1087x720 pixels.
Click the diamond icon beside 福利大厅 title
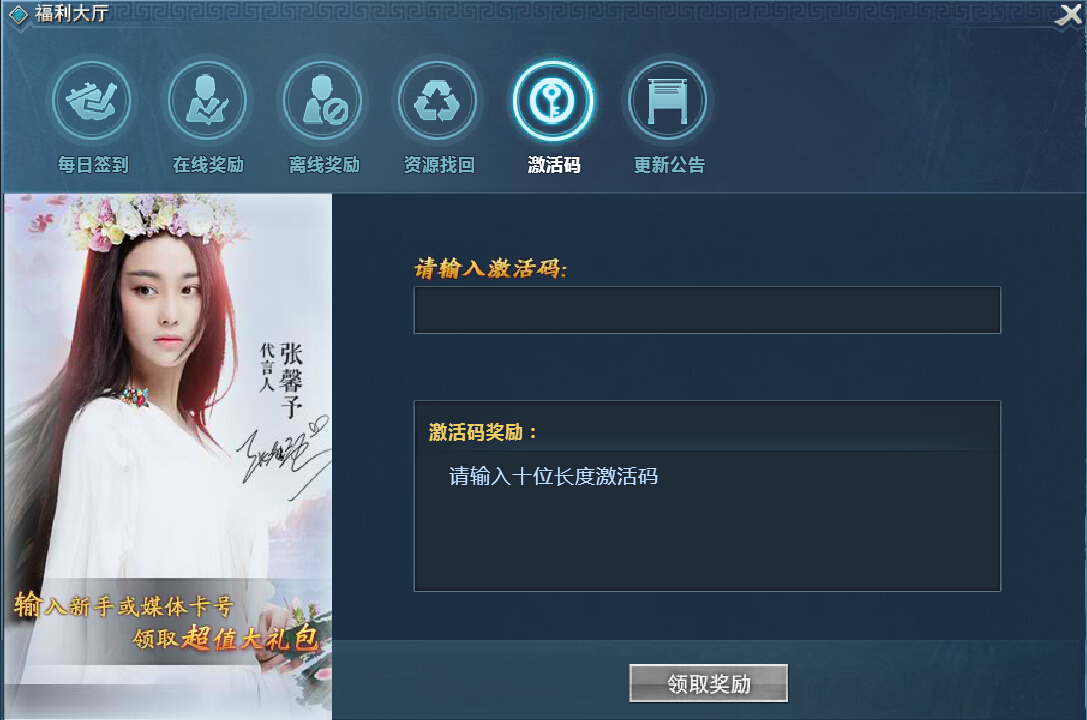click(18, 14)
